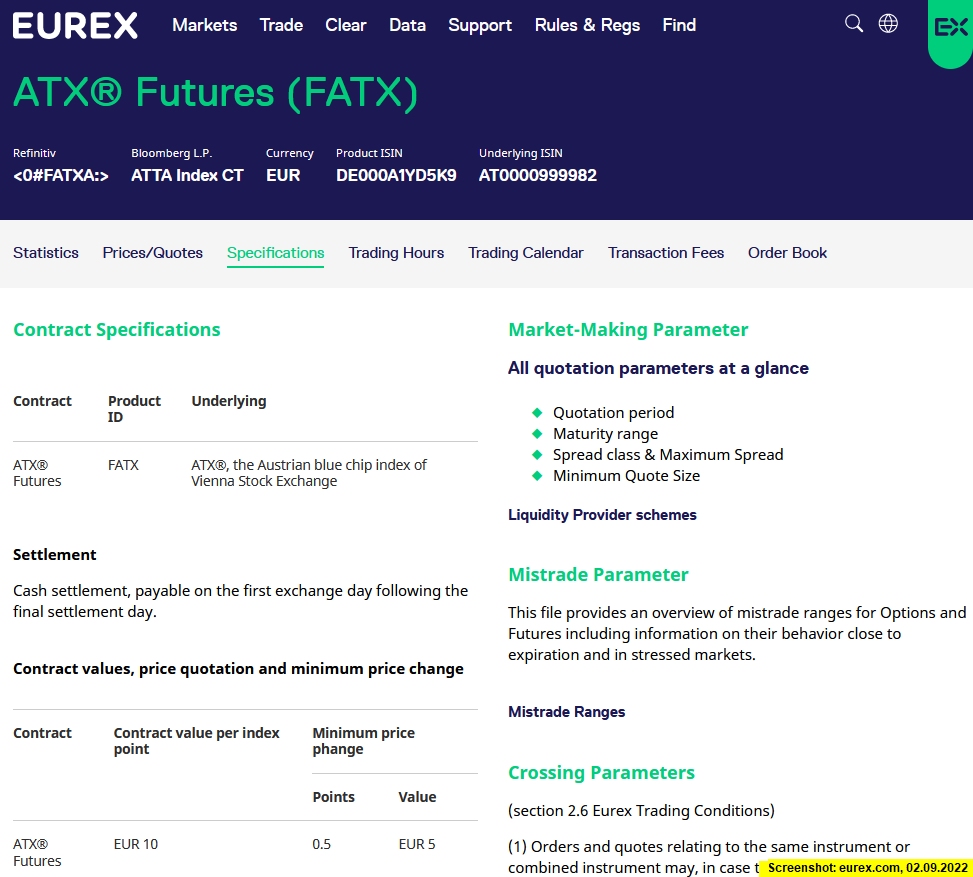Click the ATX® Futures (FATX) page title

point(215,93)
